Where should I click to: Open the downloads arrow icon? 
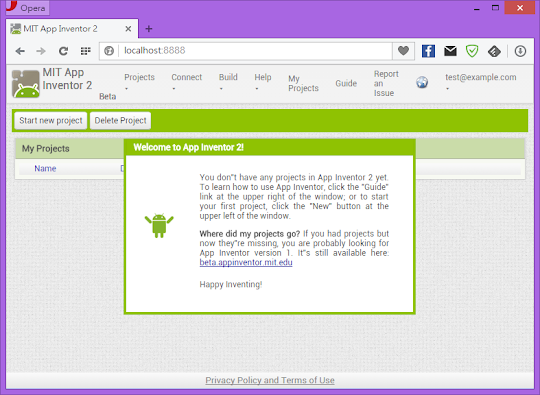(520, 51)
